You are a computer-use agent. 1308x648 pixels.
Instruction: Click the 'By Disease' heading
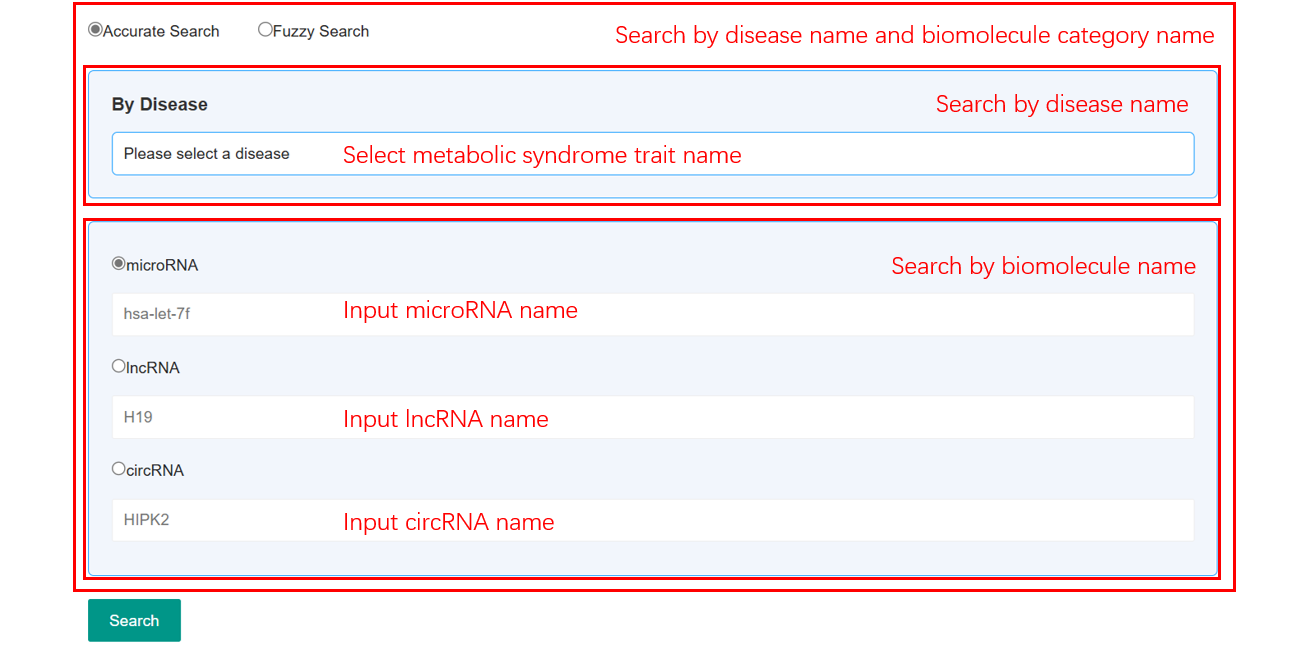coord(160,104)
